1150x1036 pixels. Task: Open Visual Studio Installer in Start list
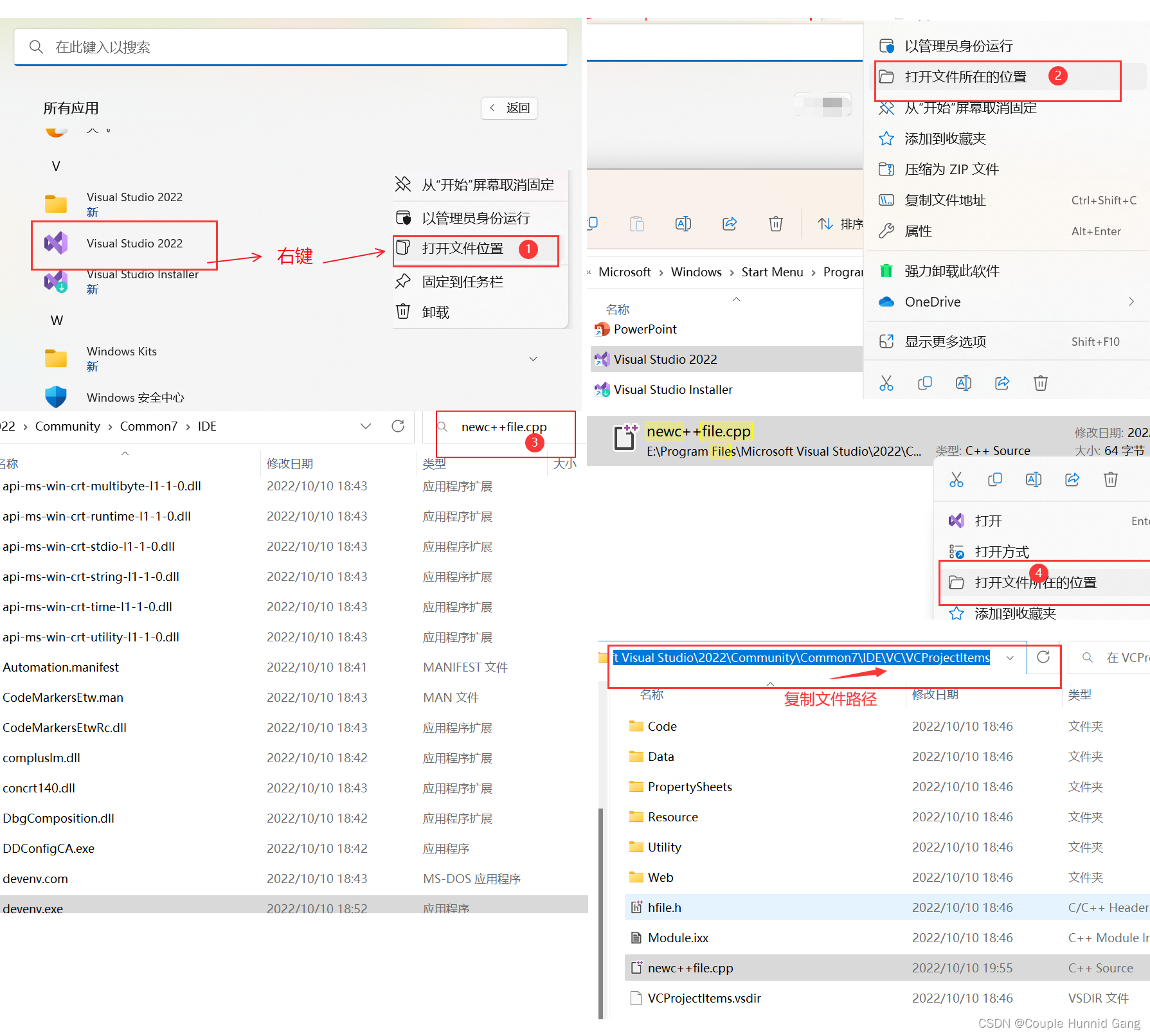point(121,281)
